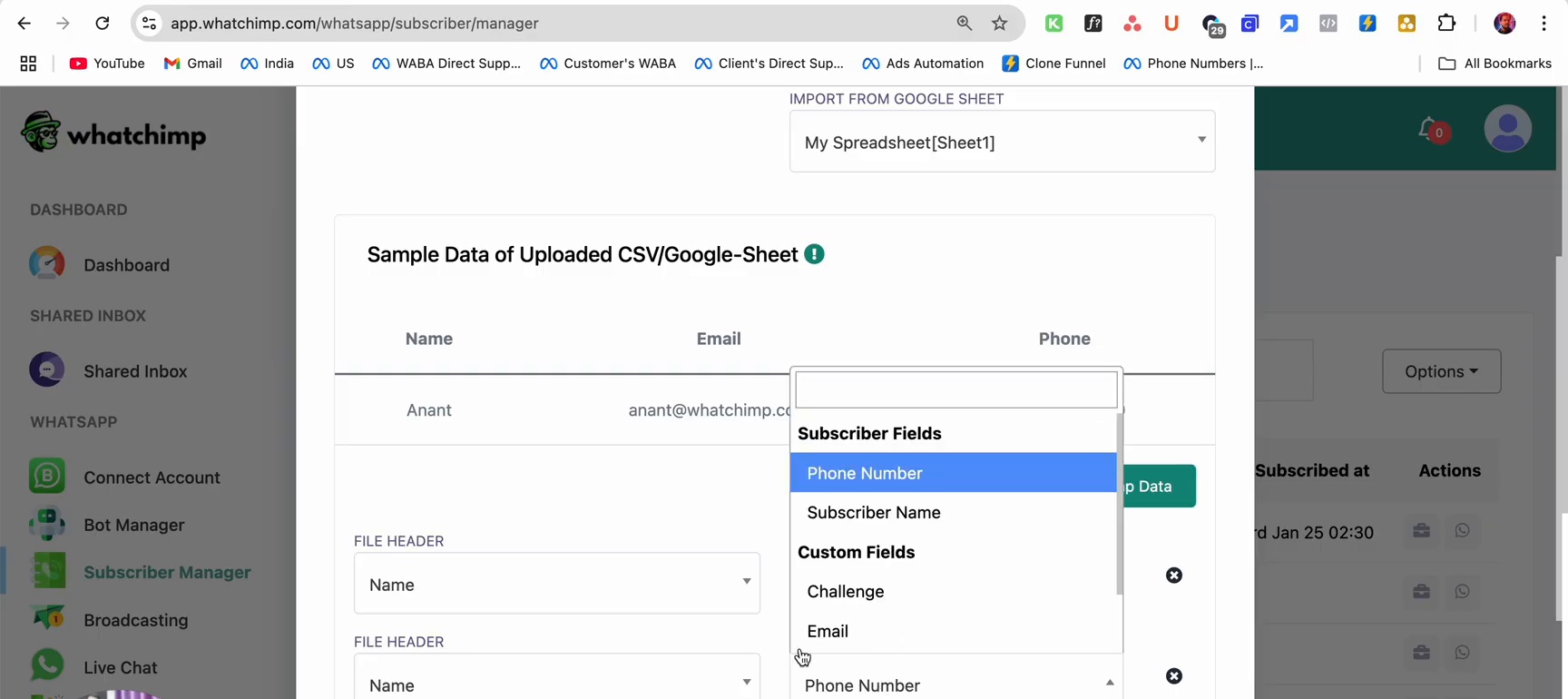Select the Email custom field option
The height and width of the screenshot is (699, 1568).
(x=953, y=631)
